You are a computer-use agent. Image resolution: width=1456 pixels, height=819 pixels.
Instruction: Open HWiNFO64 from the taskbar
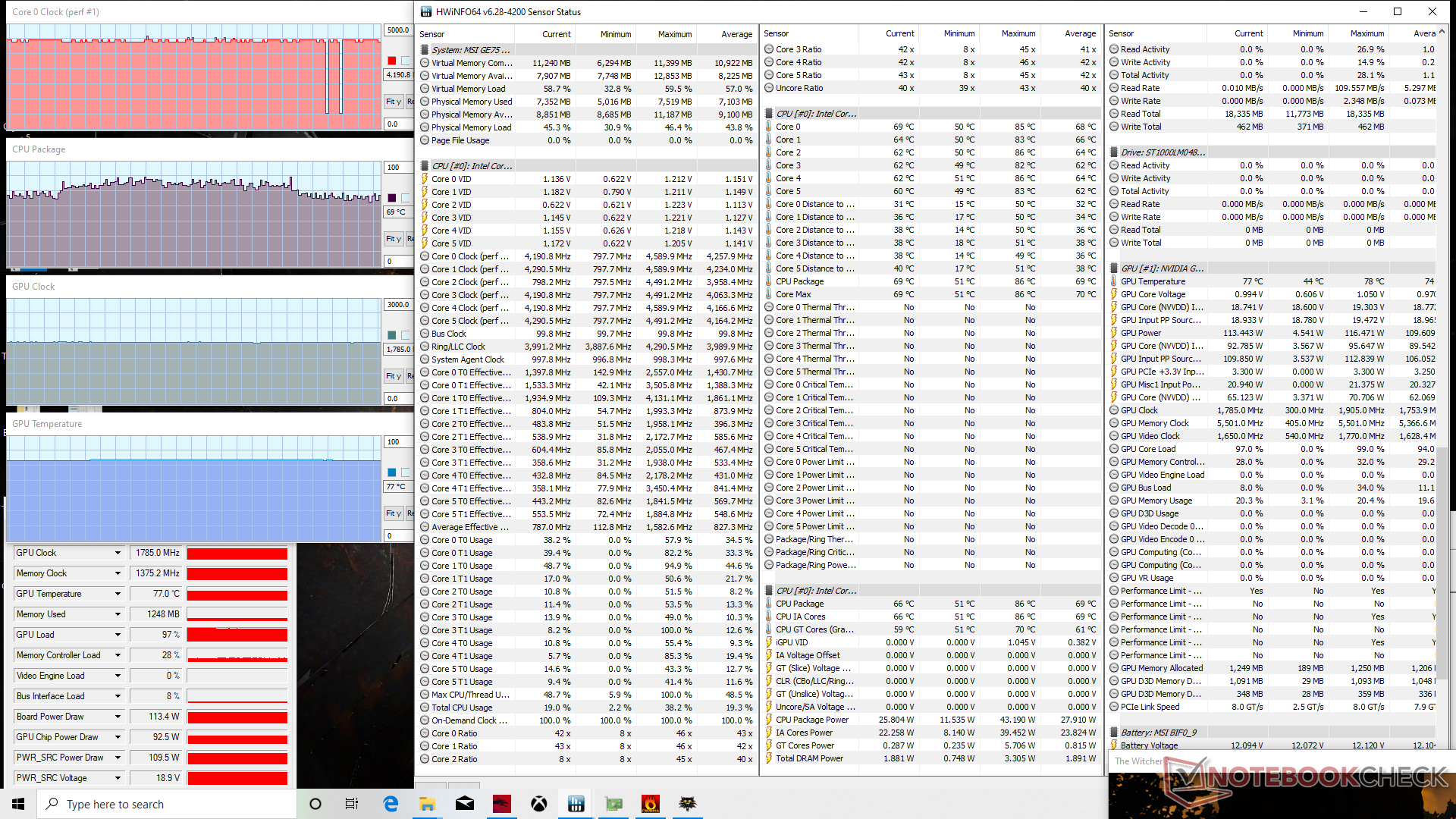(576, 804)
